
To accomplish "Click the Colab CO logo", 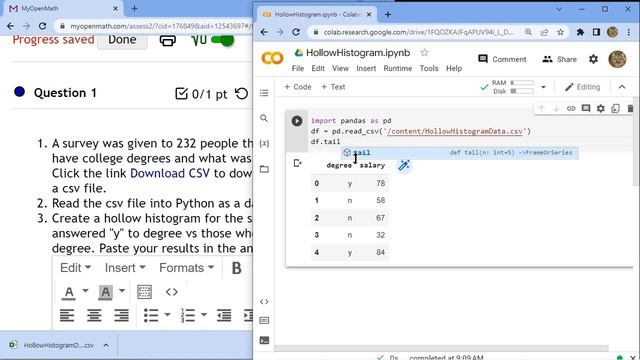I will coord(272,58).
